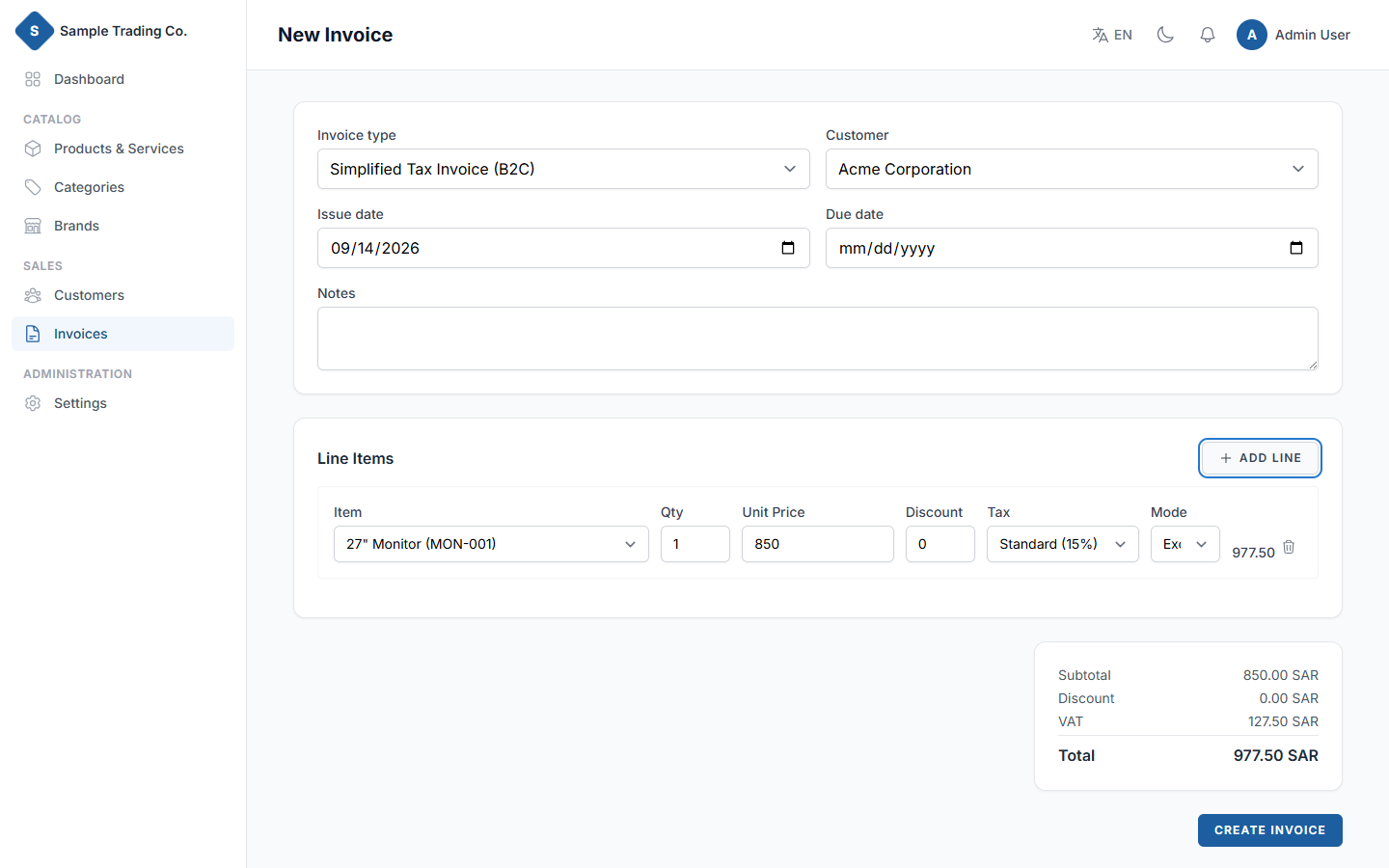
Task: Open the Brands section
Action: (x=123, y=226)
